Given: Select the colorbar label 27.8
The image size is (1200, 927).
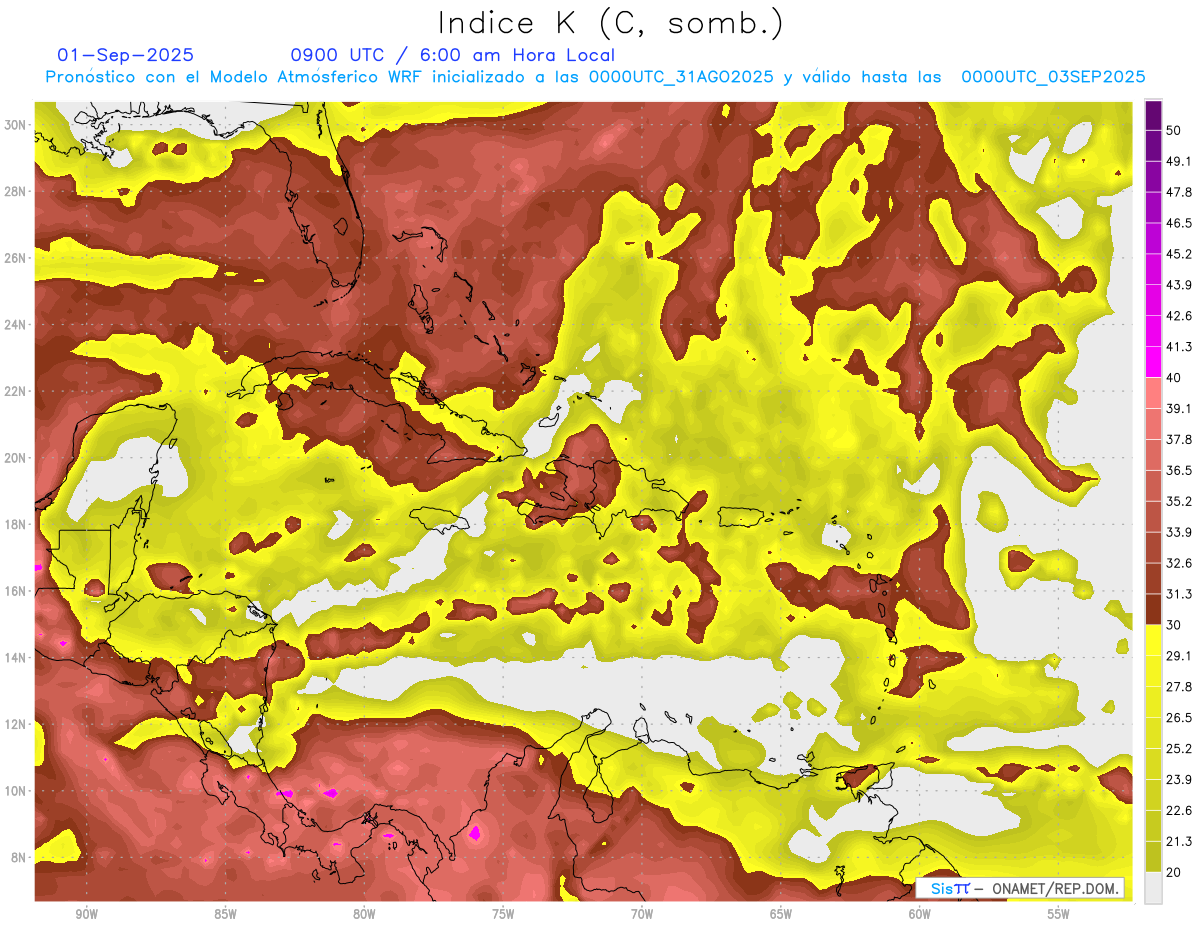Looking at the screenshot, I should pyautogui.click(x=1179, y=687).
